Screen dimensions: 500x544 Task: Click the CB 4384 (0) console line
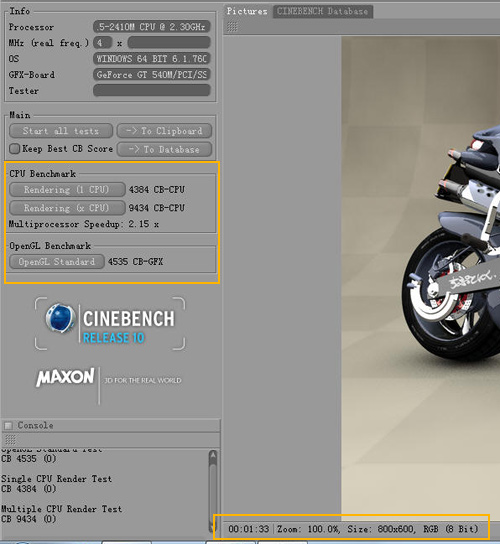[28, 489]
